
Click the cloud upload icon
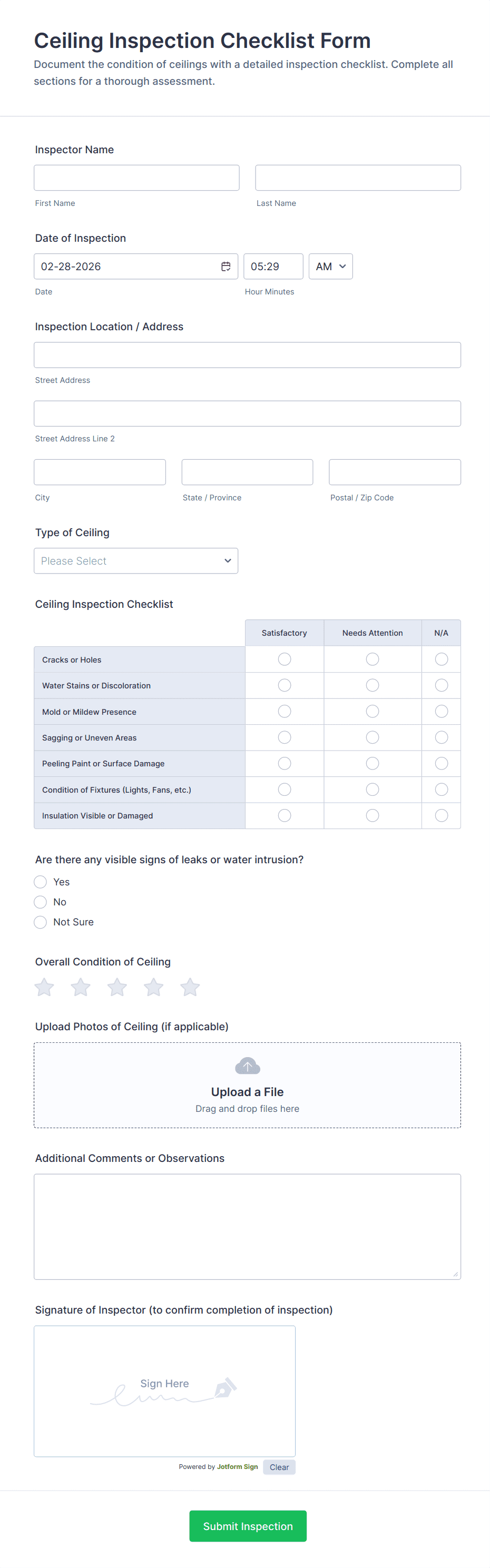point(247,1066)
